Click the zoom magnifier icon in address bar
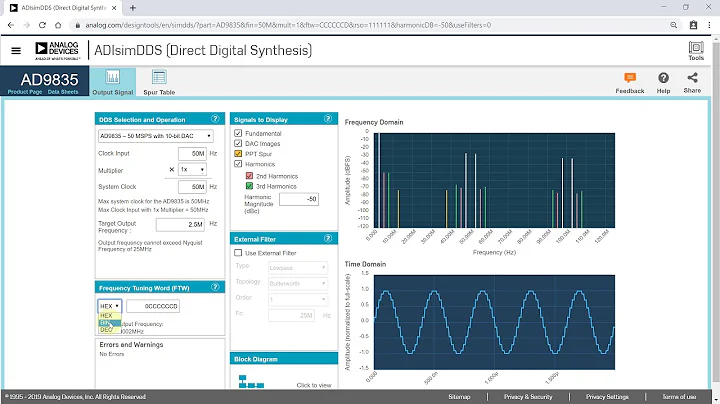The height and width of the screenshot is (404, 720). click(674, 25)
